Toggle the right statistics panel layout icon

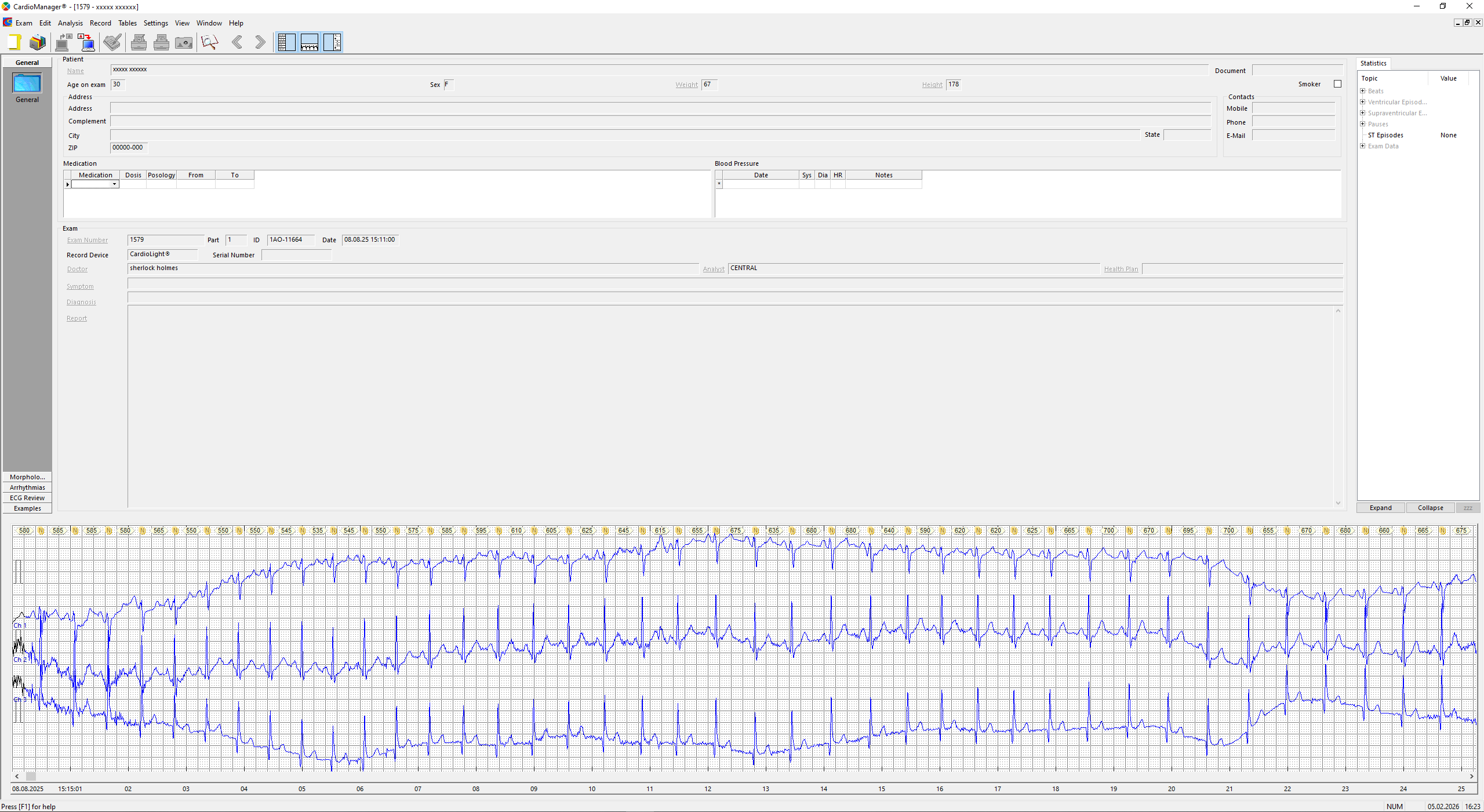coord(332,42)
